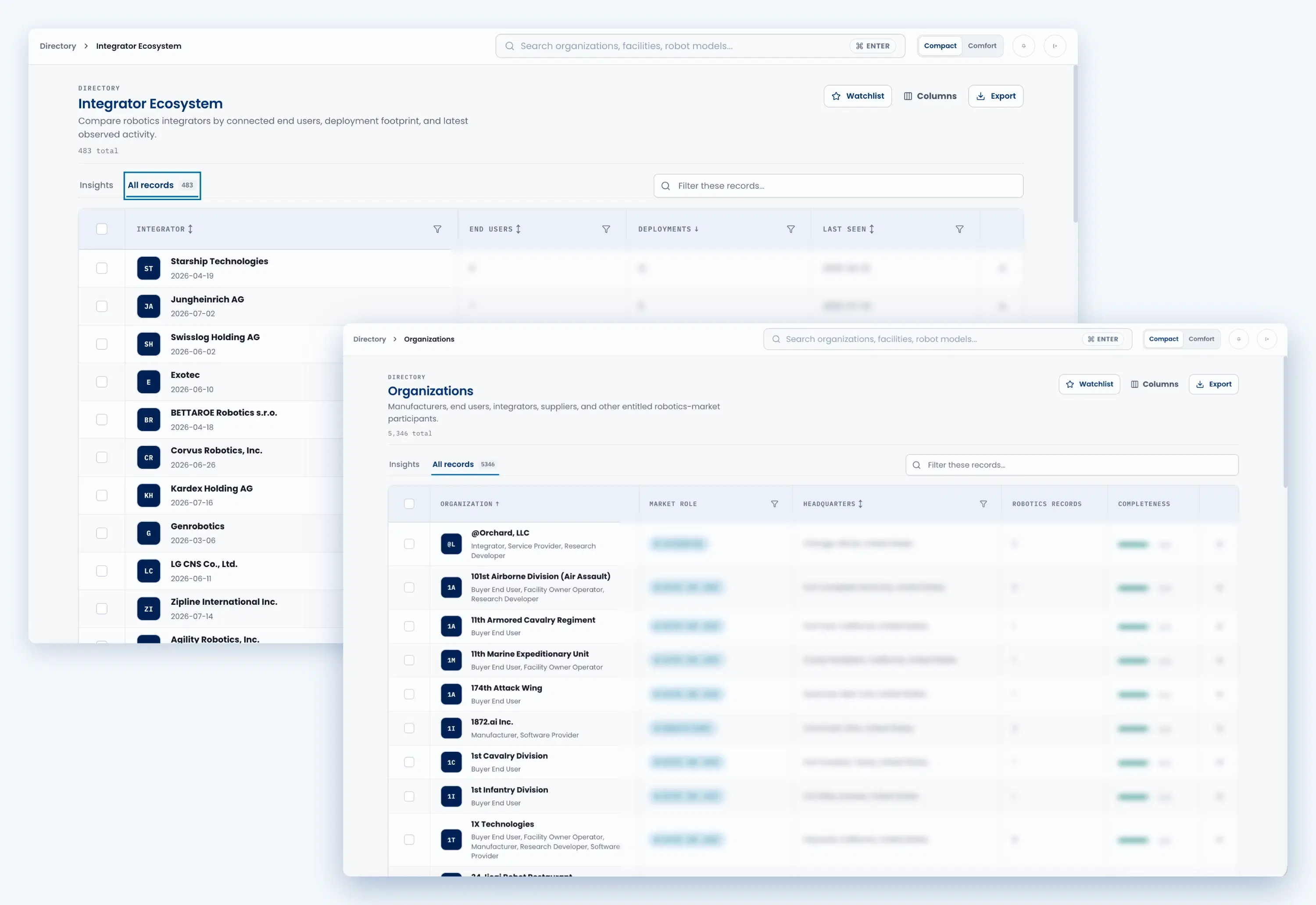
Task: Open notifications bell in Integrator Ecosystem window
Action: (1023, 46)
